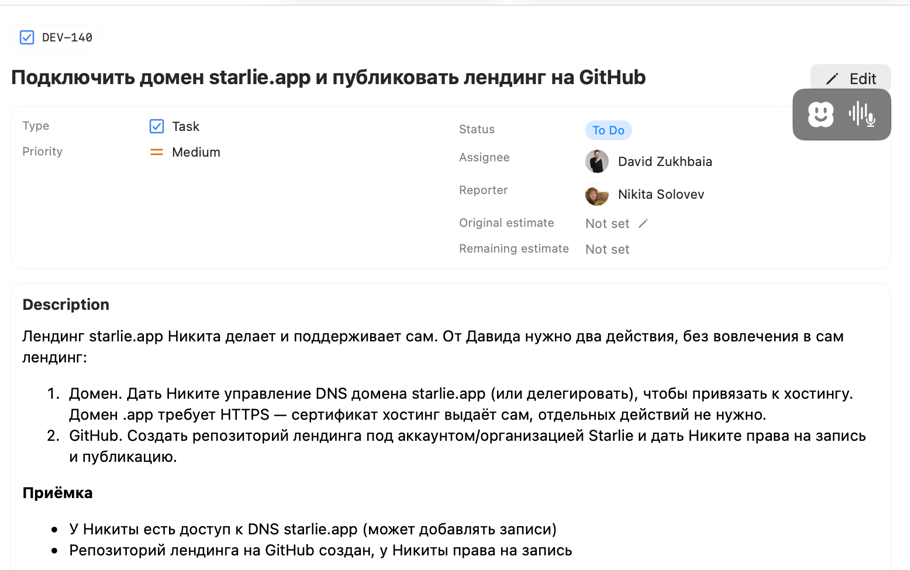Screen dimensions: 910x570
Task: Click the Description heading
Action: pos(66,305)
